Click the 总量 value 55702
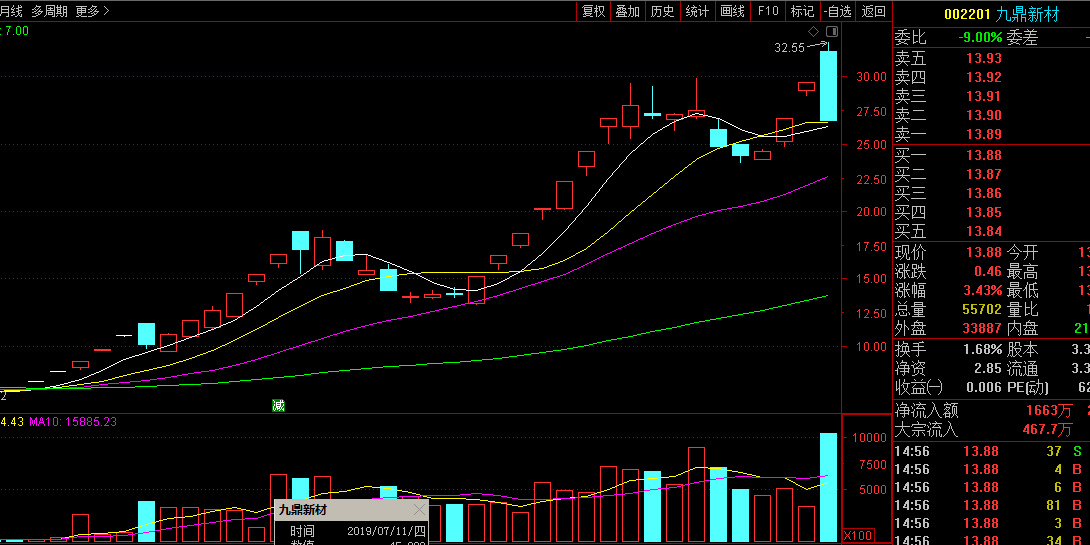 coord(982,309)
